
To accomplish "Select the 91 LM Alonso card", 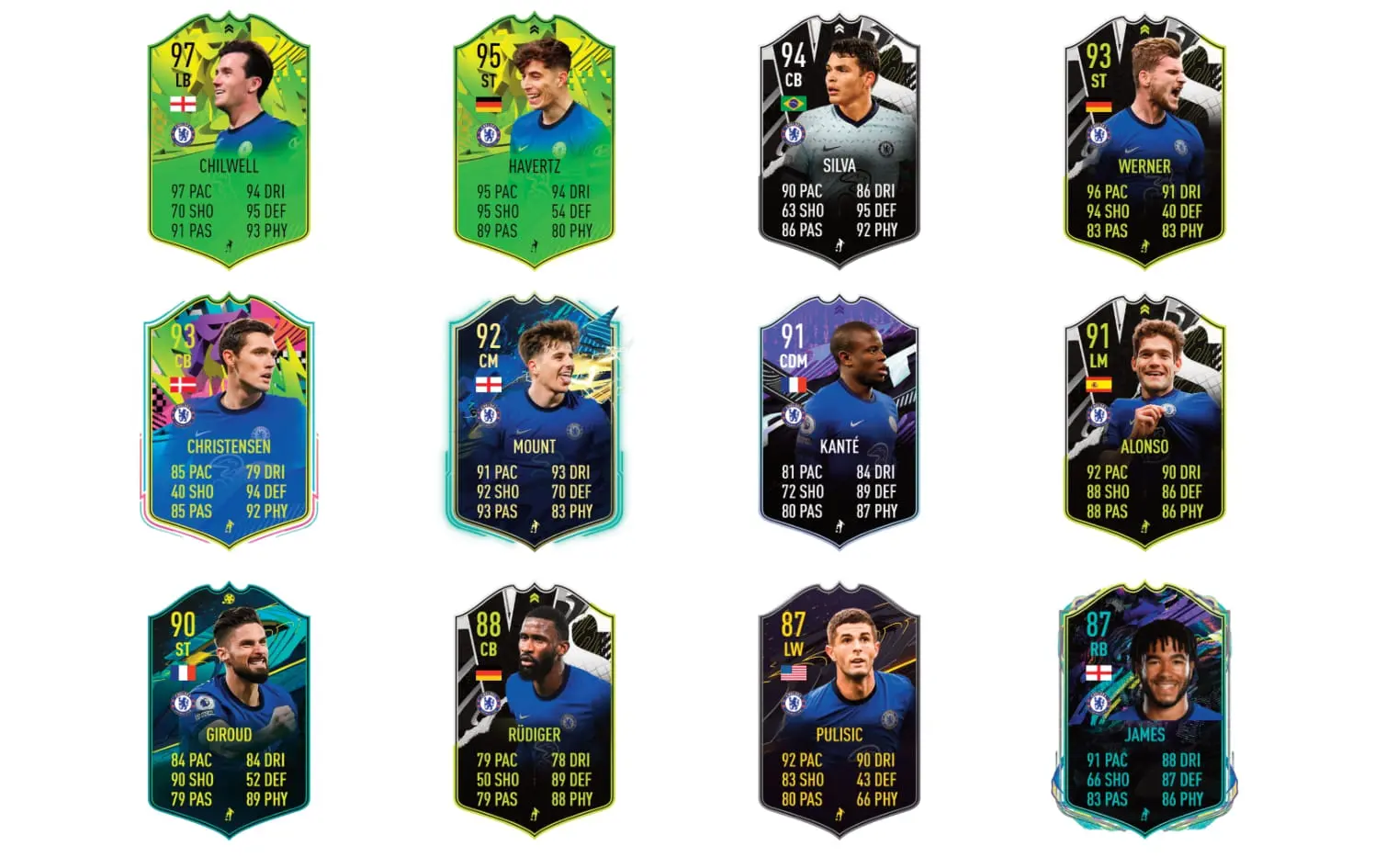I will click(x=1144, y=422).
